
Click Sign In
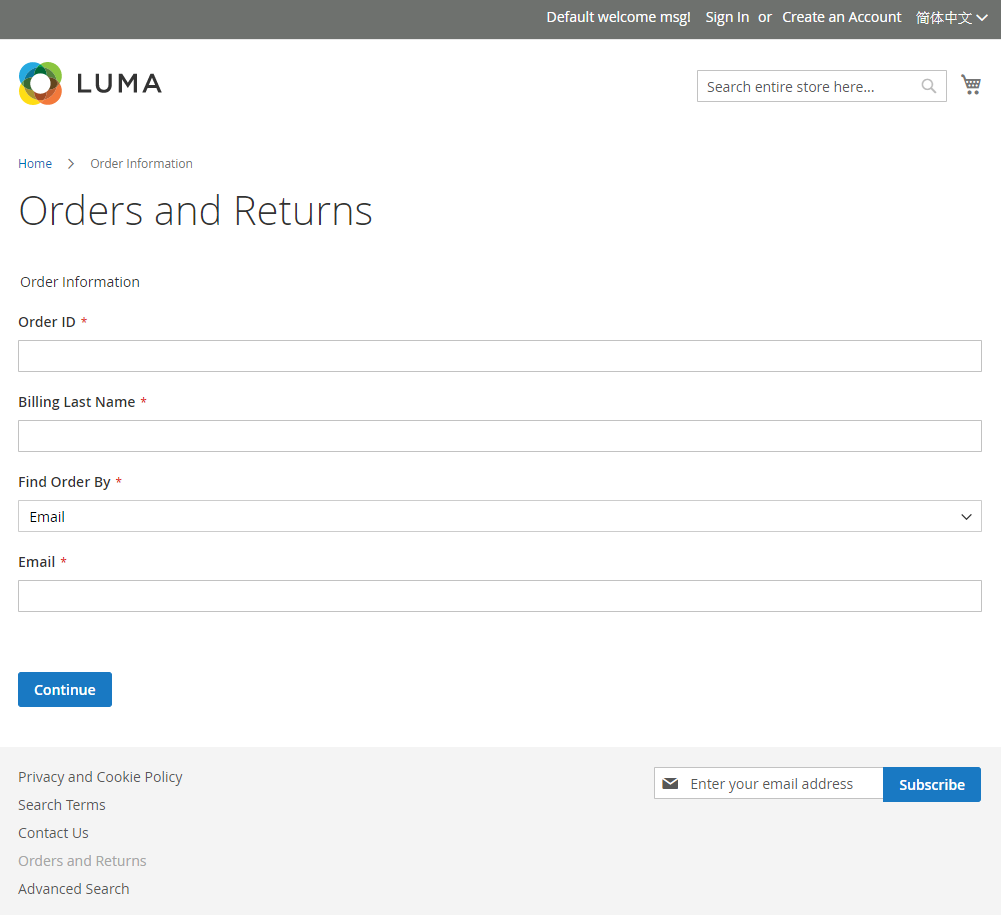(727, 17)
